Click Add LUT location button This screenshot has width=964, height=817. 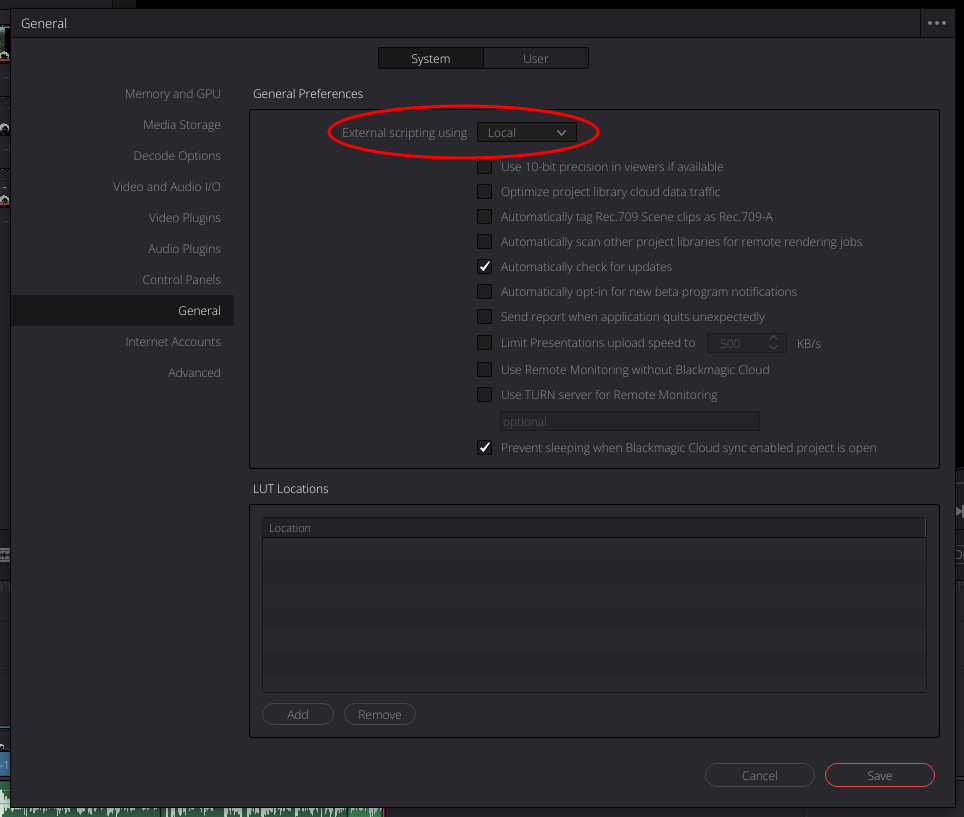tap(298, 714)
